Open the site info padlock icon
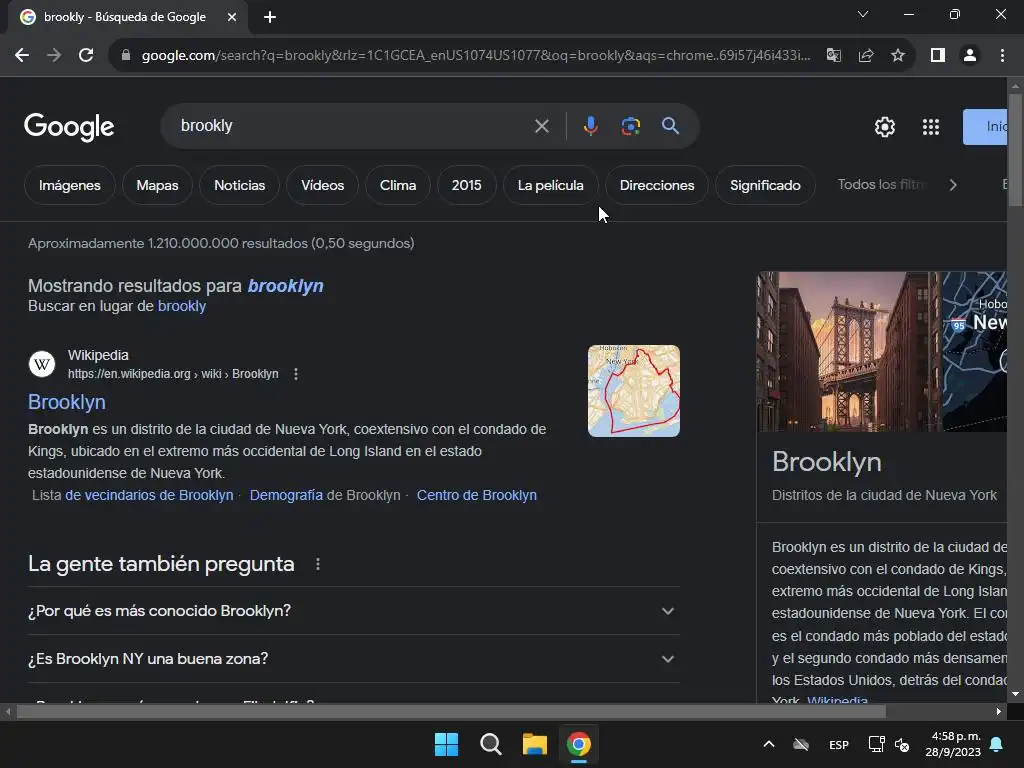The image size is (1024, 768). (x=125, y=56)
